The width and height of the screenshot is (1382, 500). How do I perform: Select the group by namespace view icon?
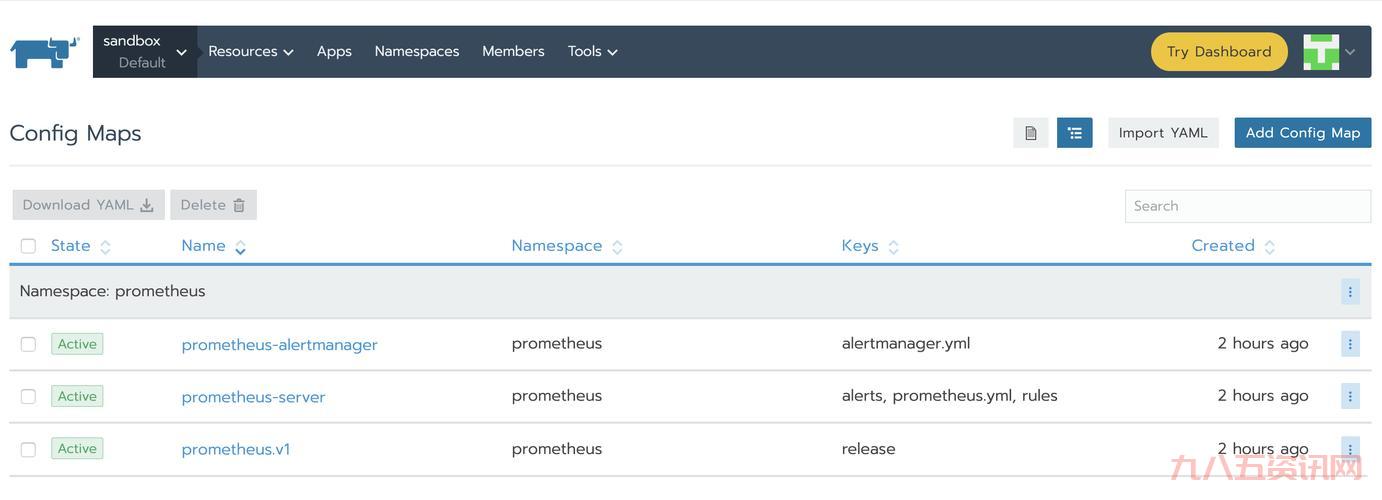pyautogui.click(x=1074, y=133)
